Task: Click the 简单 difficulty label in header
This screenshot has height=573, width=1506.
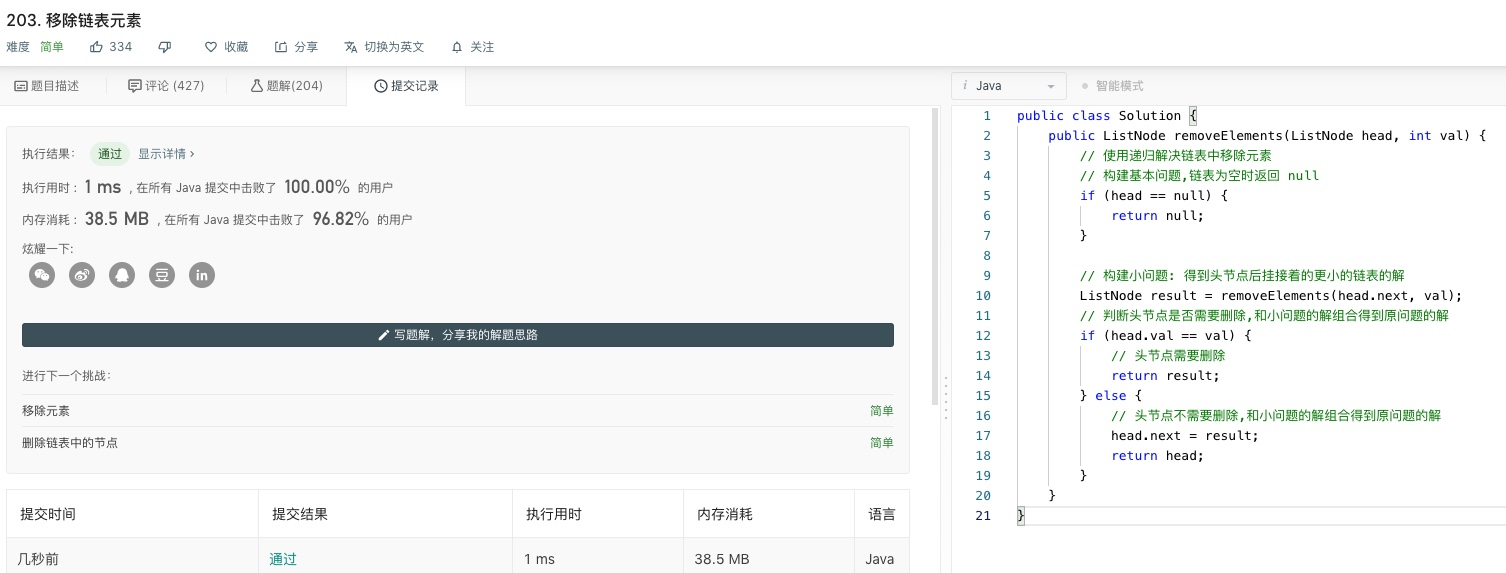Action: [52, 47]
